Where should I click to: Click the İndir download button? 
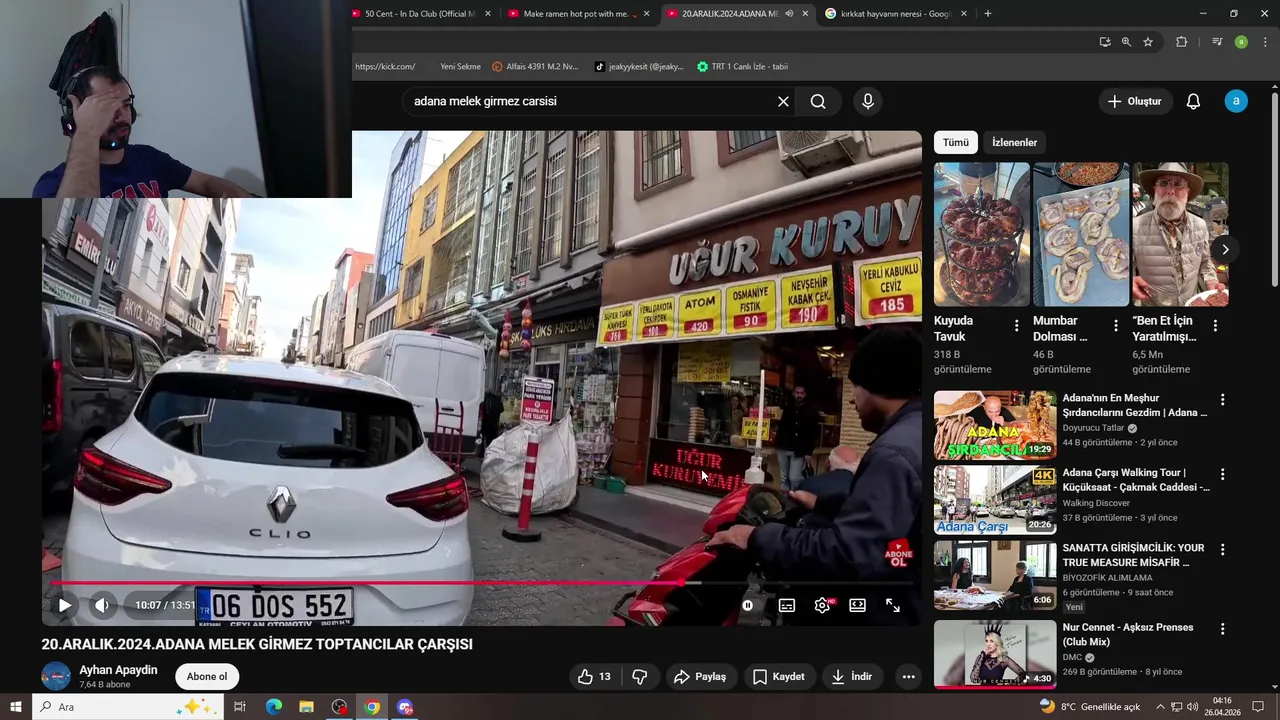pos(852,677)
